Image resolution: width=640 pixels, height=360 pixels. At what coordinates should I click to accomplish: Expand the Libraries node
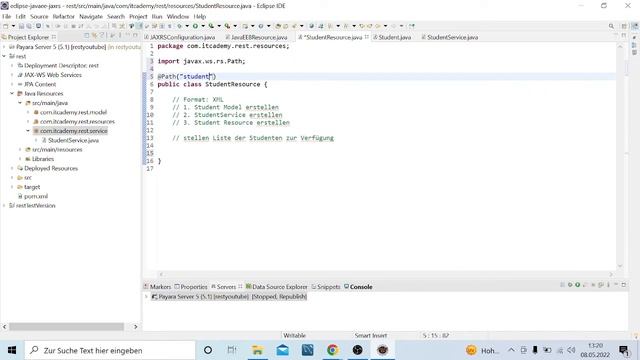coord(20,159)
